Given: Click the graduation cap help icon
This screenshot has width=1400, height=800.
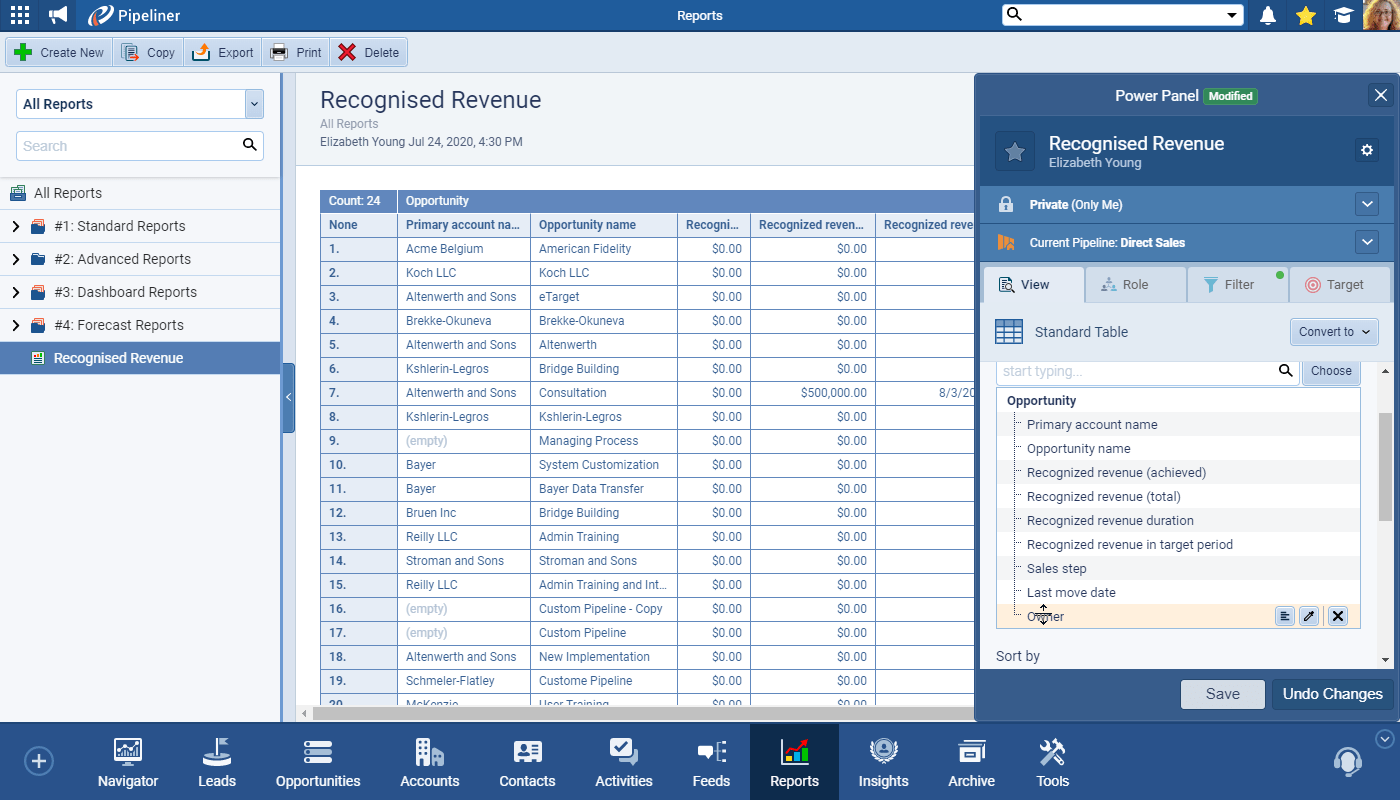Looking at the screenshot, I should click(1342, 15).
